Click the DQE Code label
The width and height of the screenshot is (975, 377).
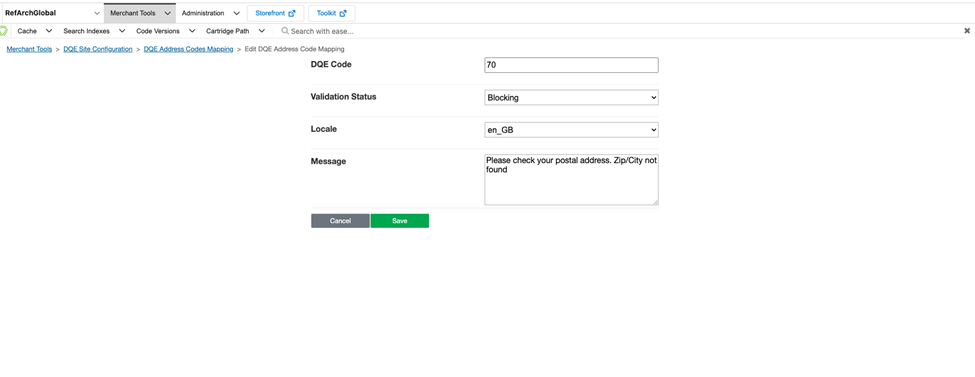point(331,64)
